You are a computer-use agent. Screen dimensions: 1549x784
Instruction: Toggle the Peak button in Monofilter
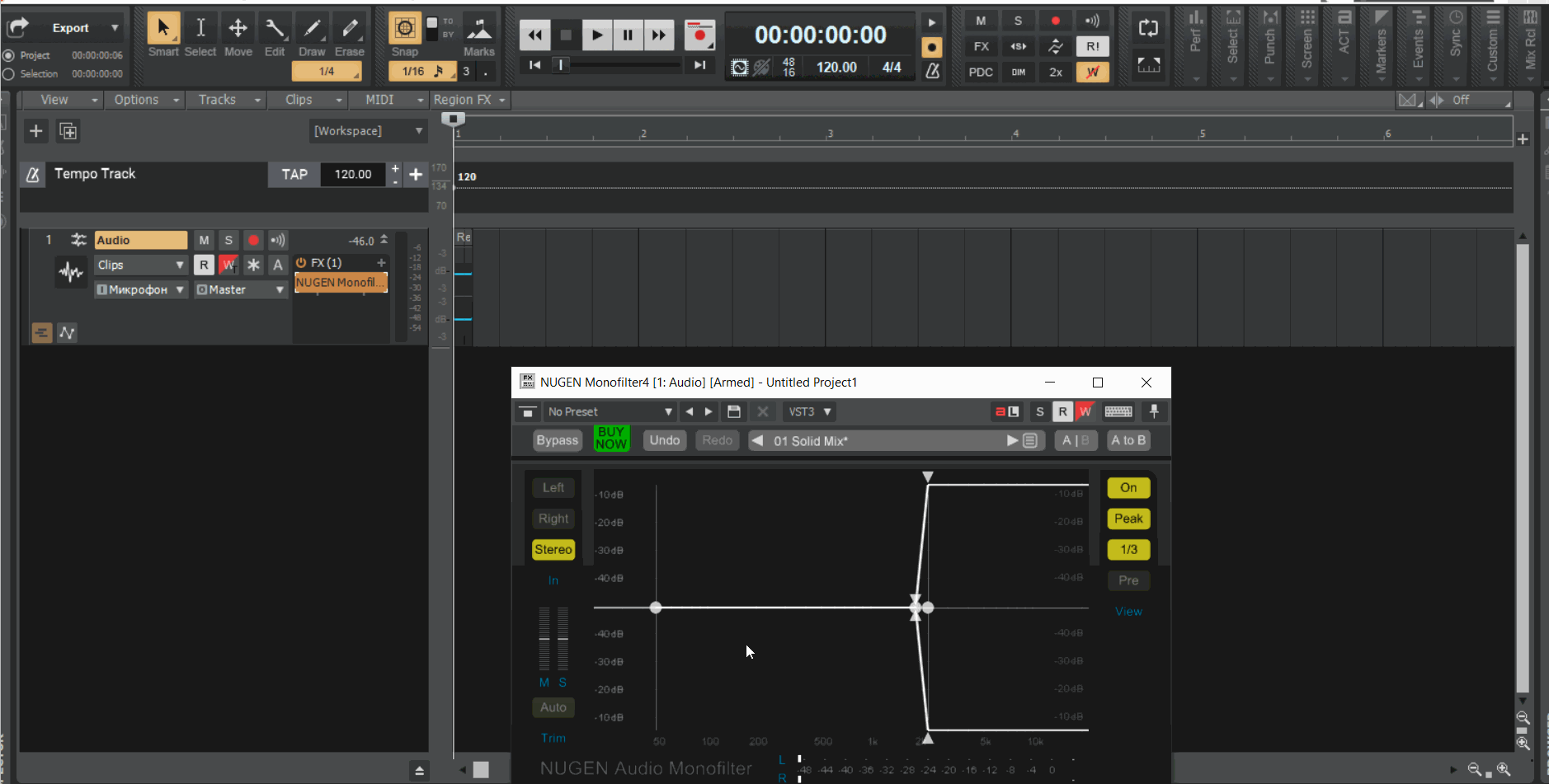(x=1128, y=519)
